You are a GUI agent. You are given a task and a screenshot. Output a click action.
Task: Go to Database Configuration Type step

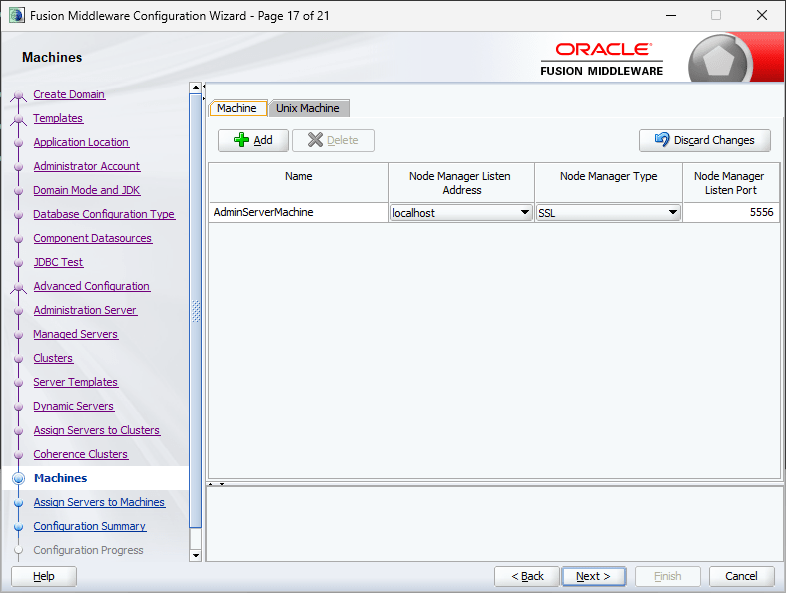pos(104,215)
